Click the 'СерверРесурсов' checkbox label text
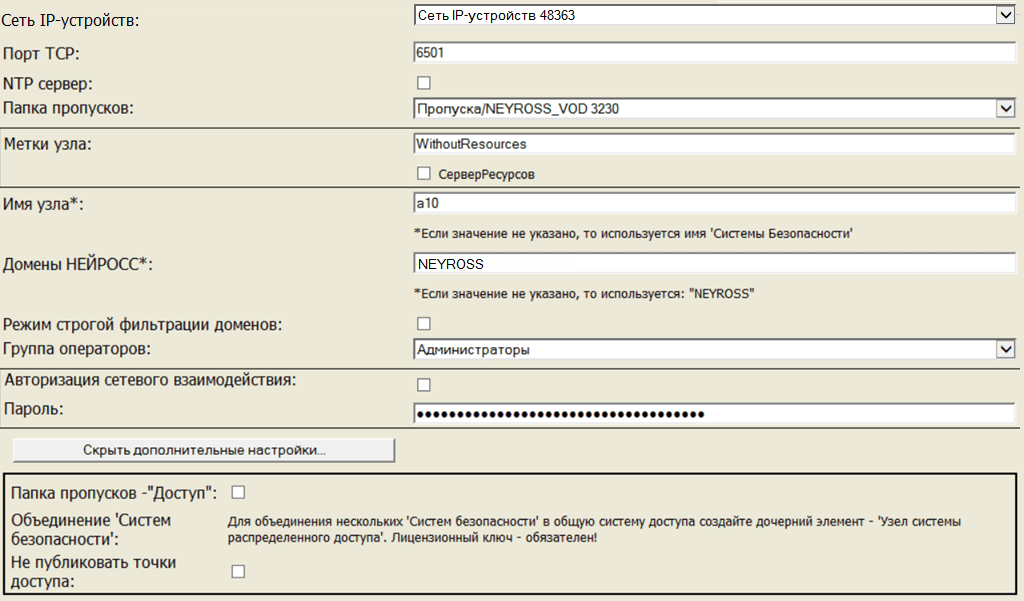The height and width of the screenshot is (601, 1024). 488,174
